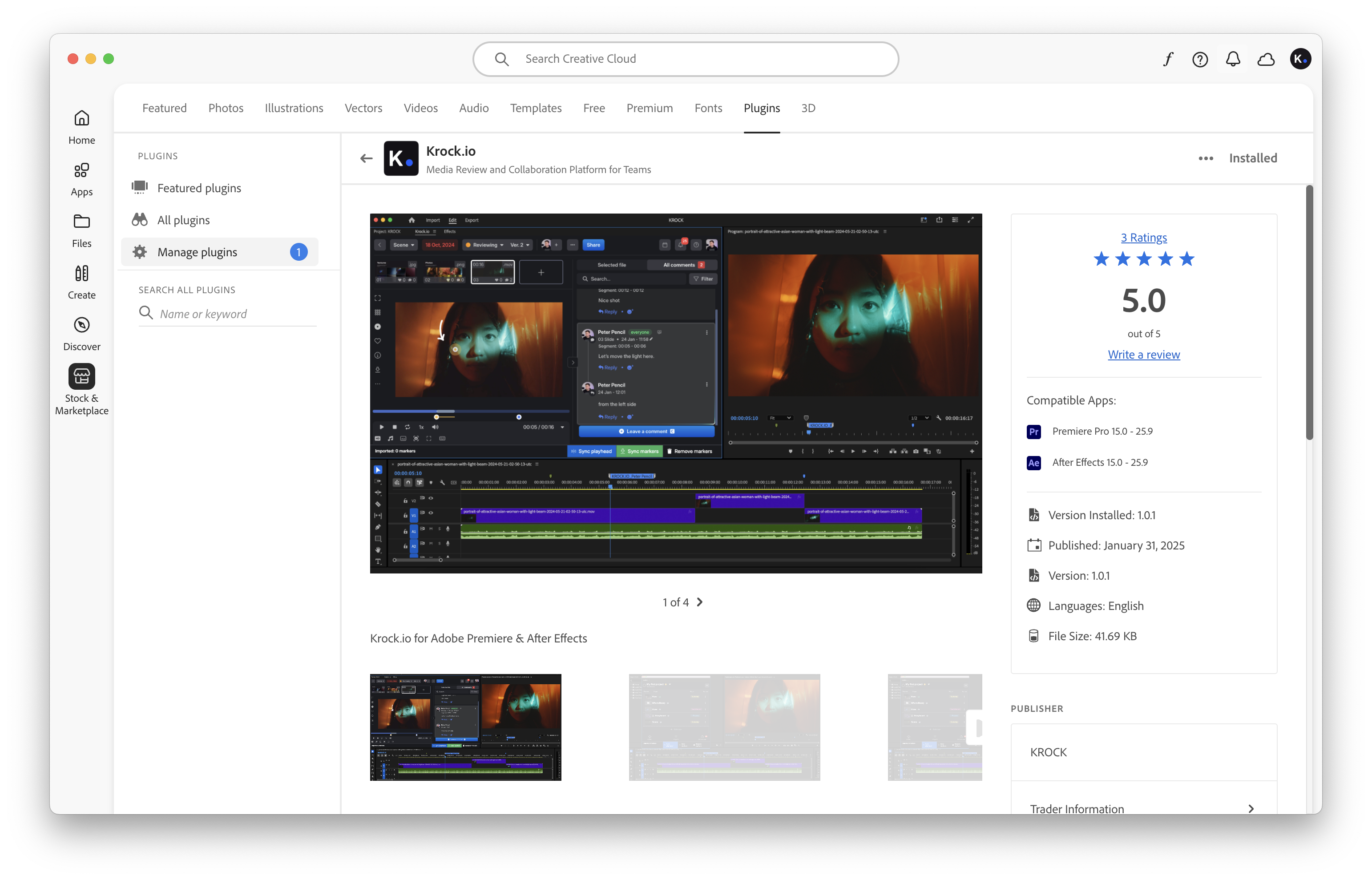Open the Help icon
This screenshot has width=1372, height=880.
(1200, 58)
